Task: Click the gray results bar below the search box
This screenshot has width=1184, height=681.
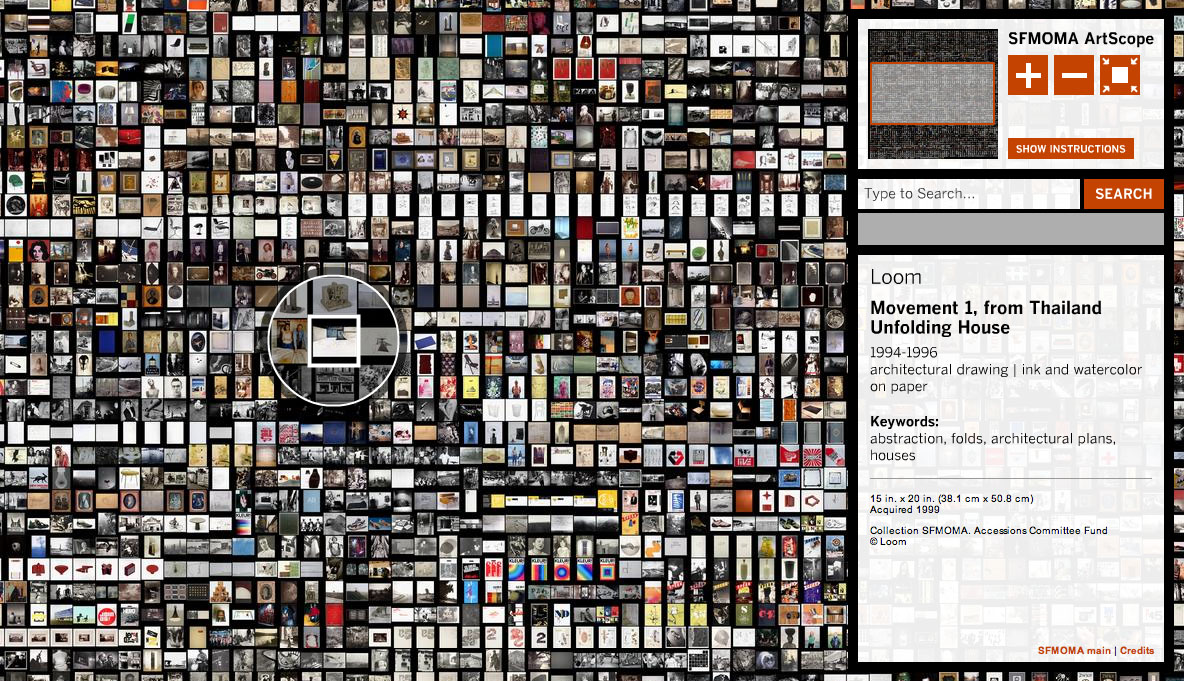Action: pos(1010,229)
